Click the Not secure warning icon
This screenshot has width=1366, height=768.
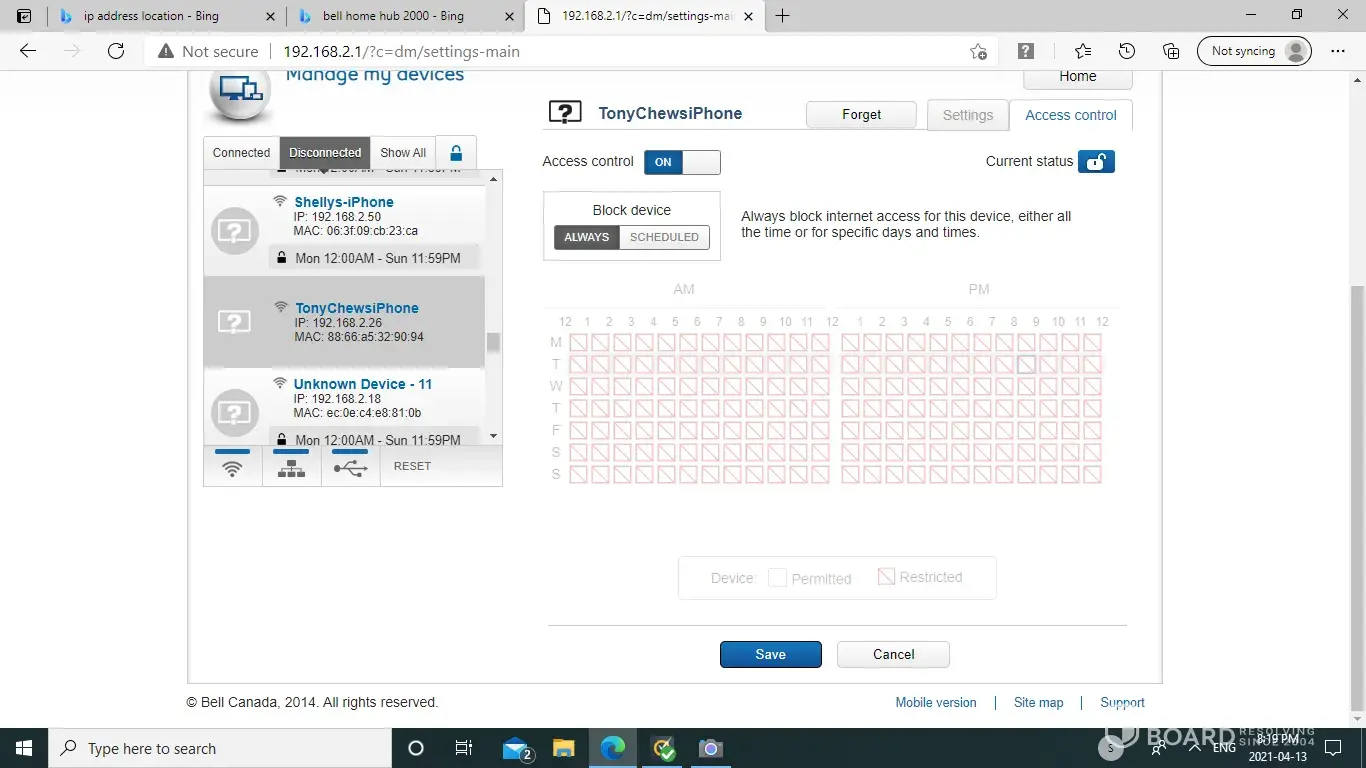[x=166, y=51]
